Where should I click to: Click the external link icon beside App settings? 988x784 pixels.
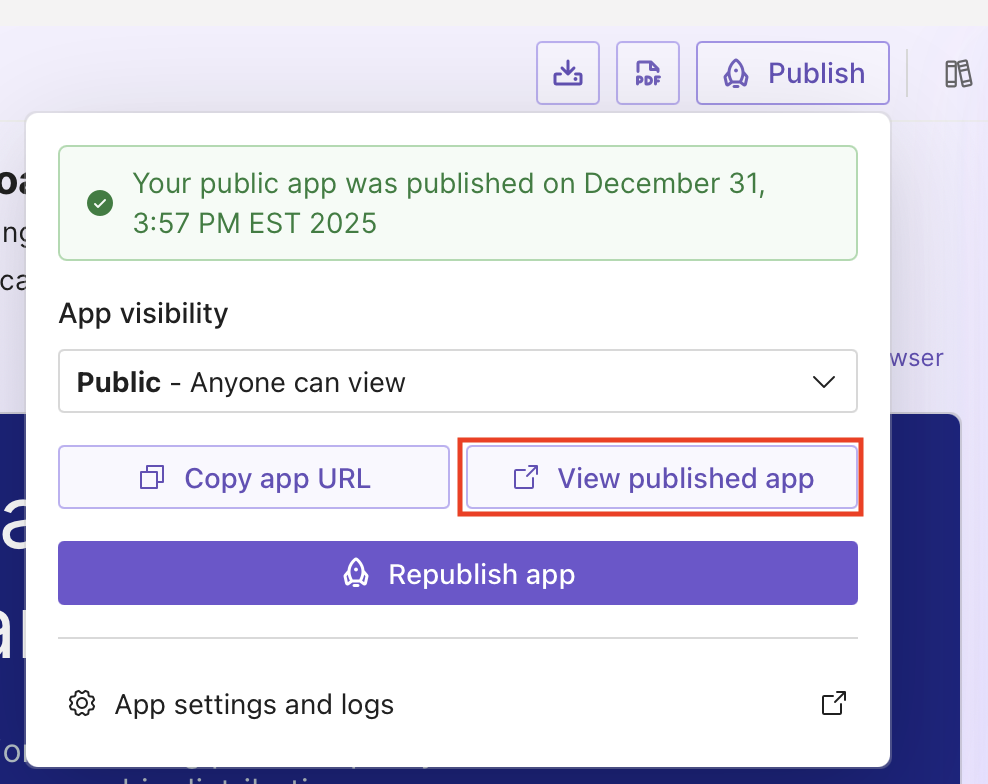(833, 703)
